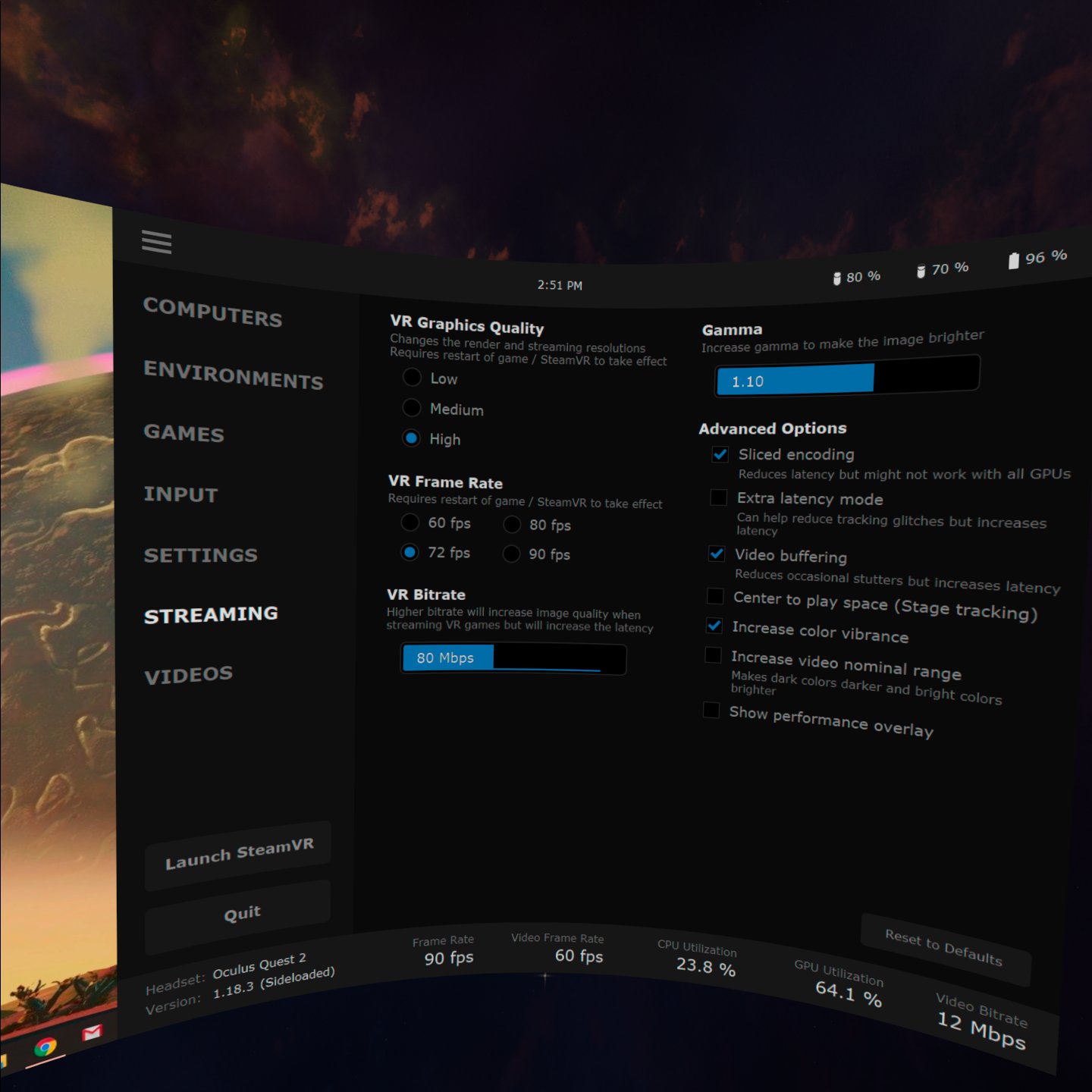1092x1092 pixels.
Task: Open the Games tab
Action: coord(184,433)
